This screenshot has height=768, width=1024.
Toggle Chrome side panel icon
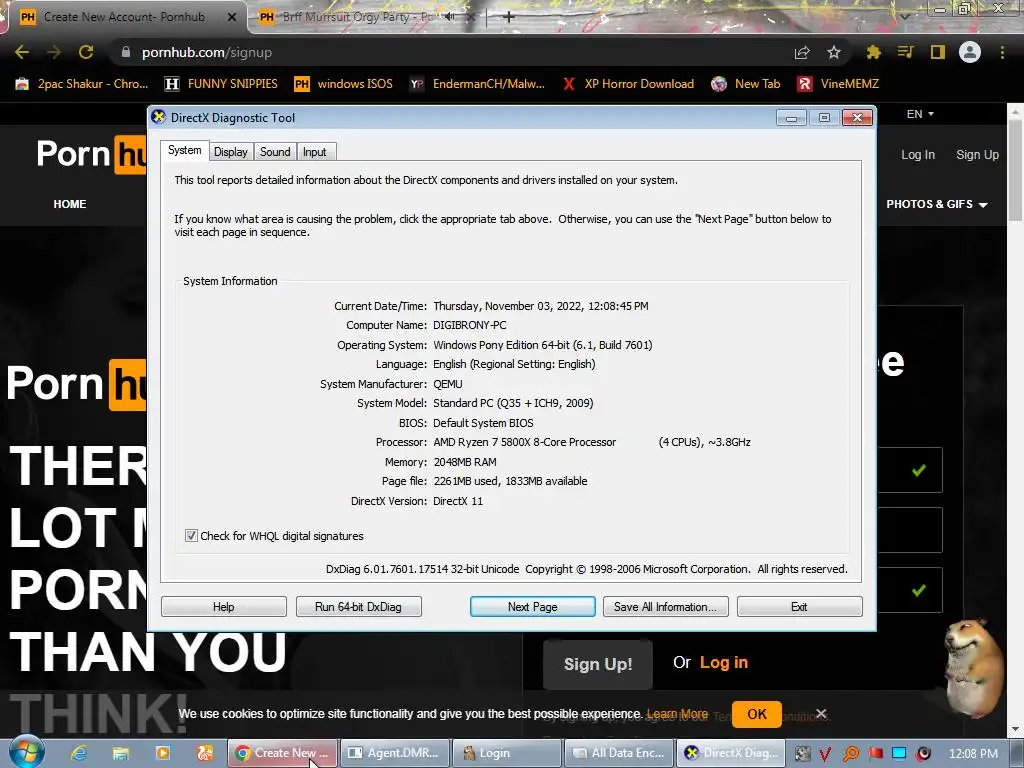click(x=937, y=52)
